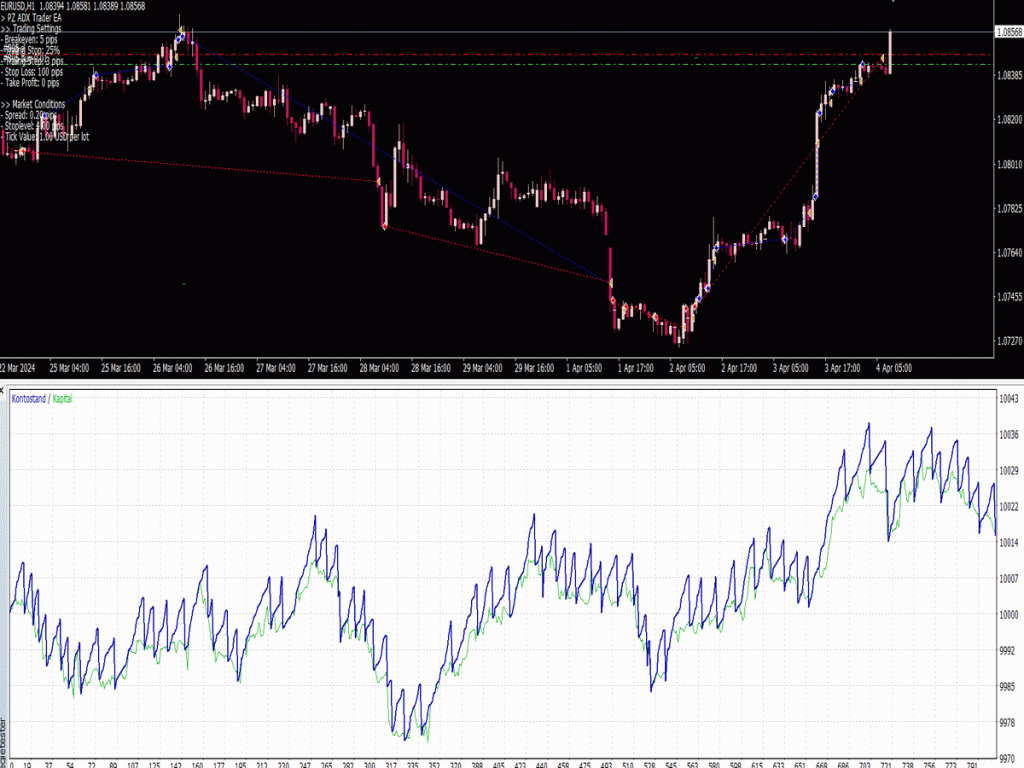The width and height of the screenshot is (1024, 768).
Task: Click the Take Profit: 0 pips setting line
Action: [x=31, y=82]
